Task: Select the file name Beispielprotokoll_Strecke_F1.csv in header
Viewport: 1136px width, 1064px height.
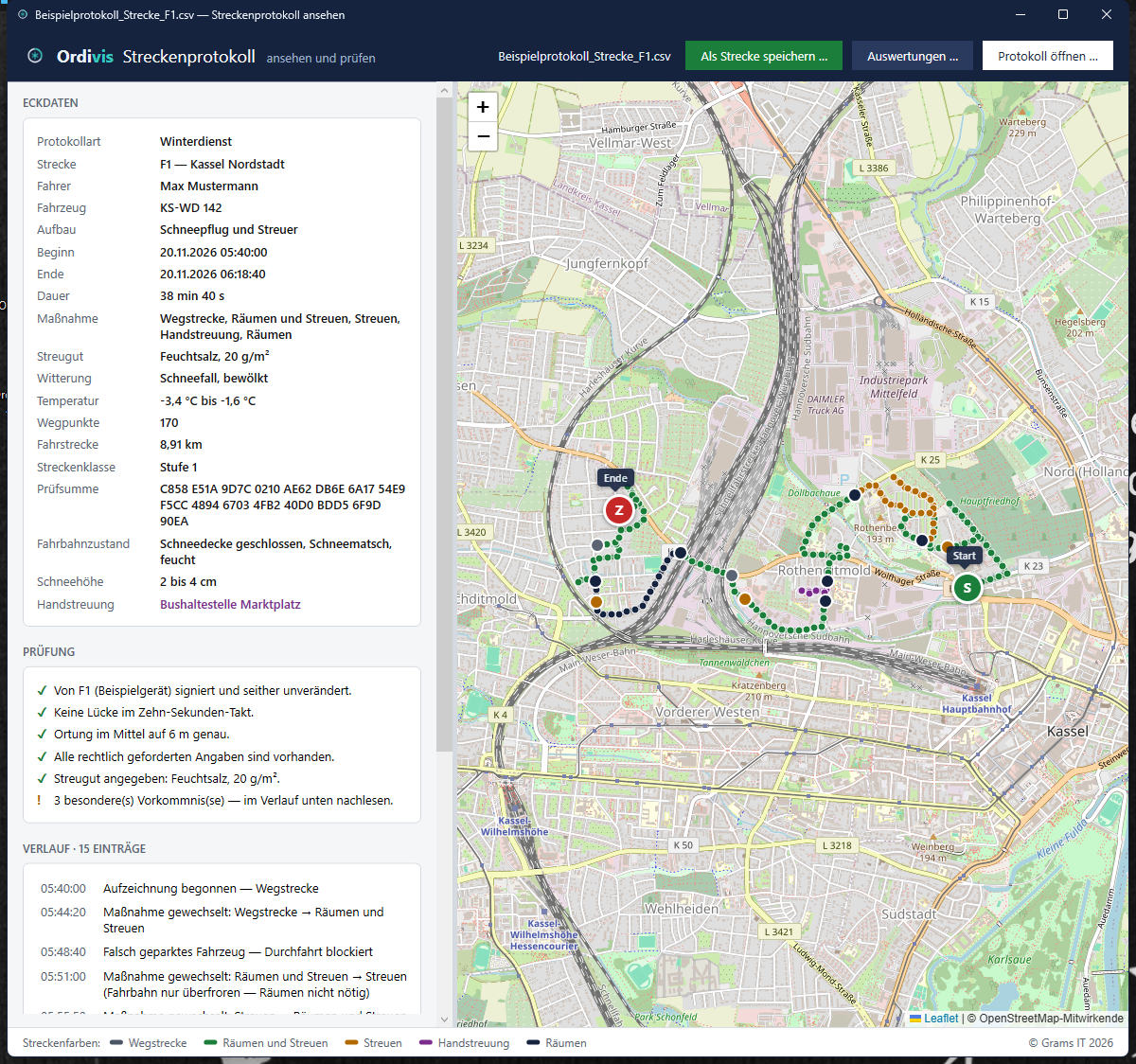Action: tap(584, 57)
